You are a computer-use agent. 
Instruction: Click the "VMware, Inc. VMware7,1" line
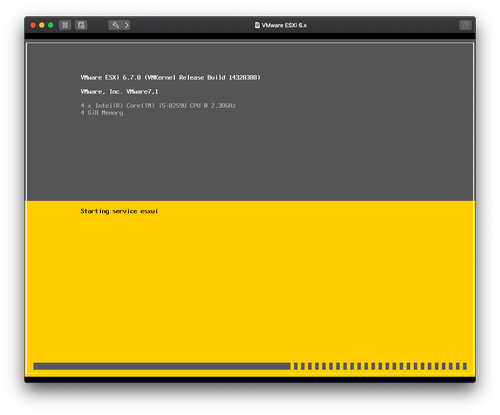(119, 92)
